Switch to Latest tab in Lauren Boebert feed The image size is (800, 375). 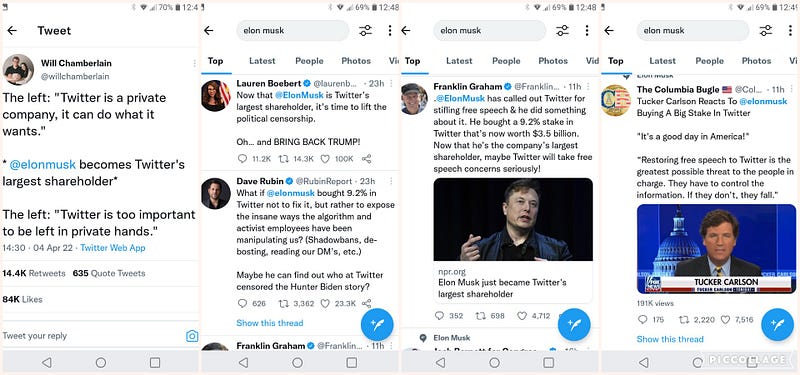coord(262,61)
